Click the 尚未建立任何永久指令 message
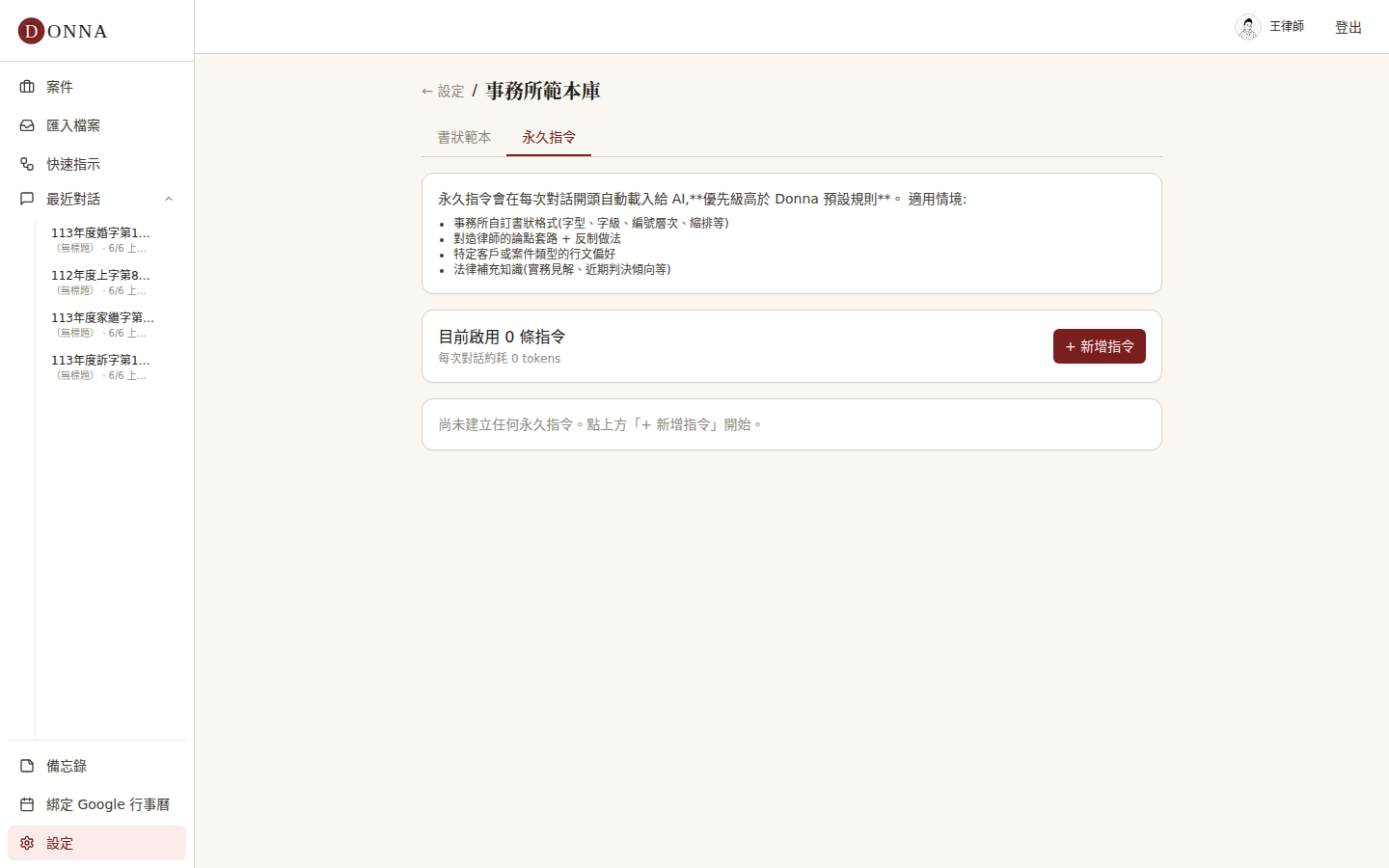Viewport: 1389px width, 868px height. point(600,424)
